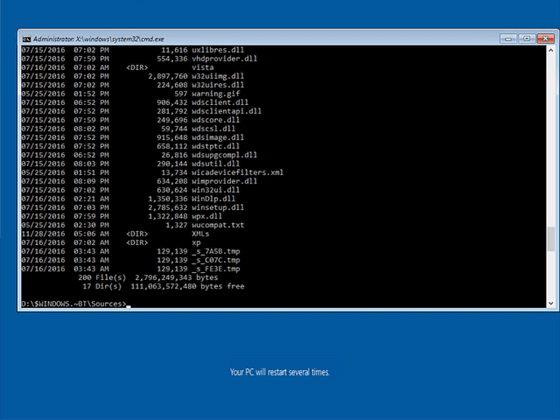Click the '17 Dir(s)' summary text

pyautogui.click(x=102, y=286)
